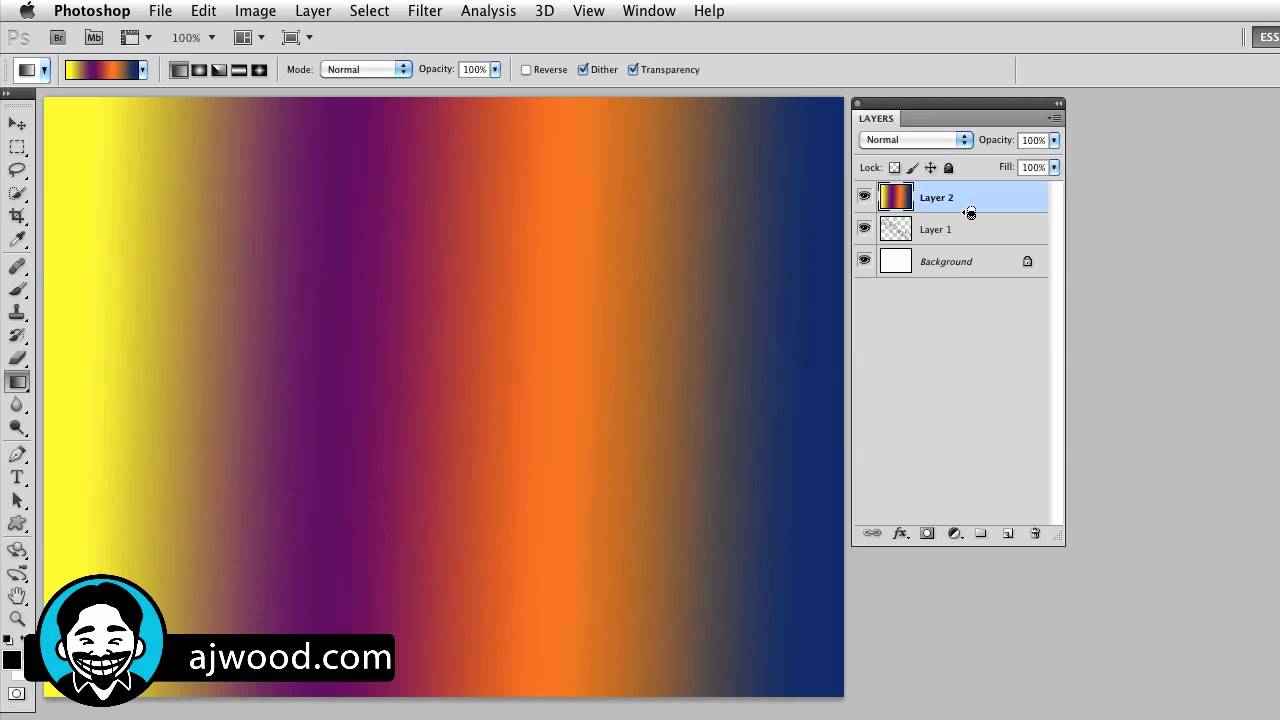Toggle lock position

930,168
